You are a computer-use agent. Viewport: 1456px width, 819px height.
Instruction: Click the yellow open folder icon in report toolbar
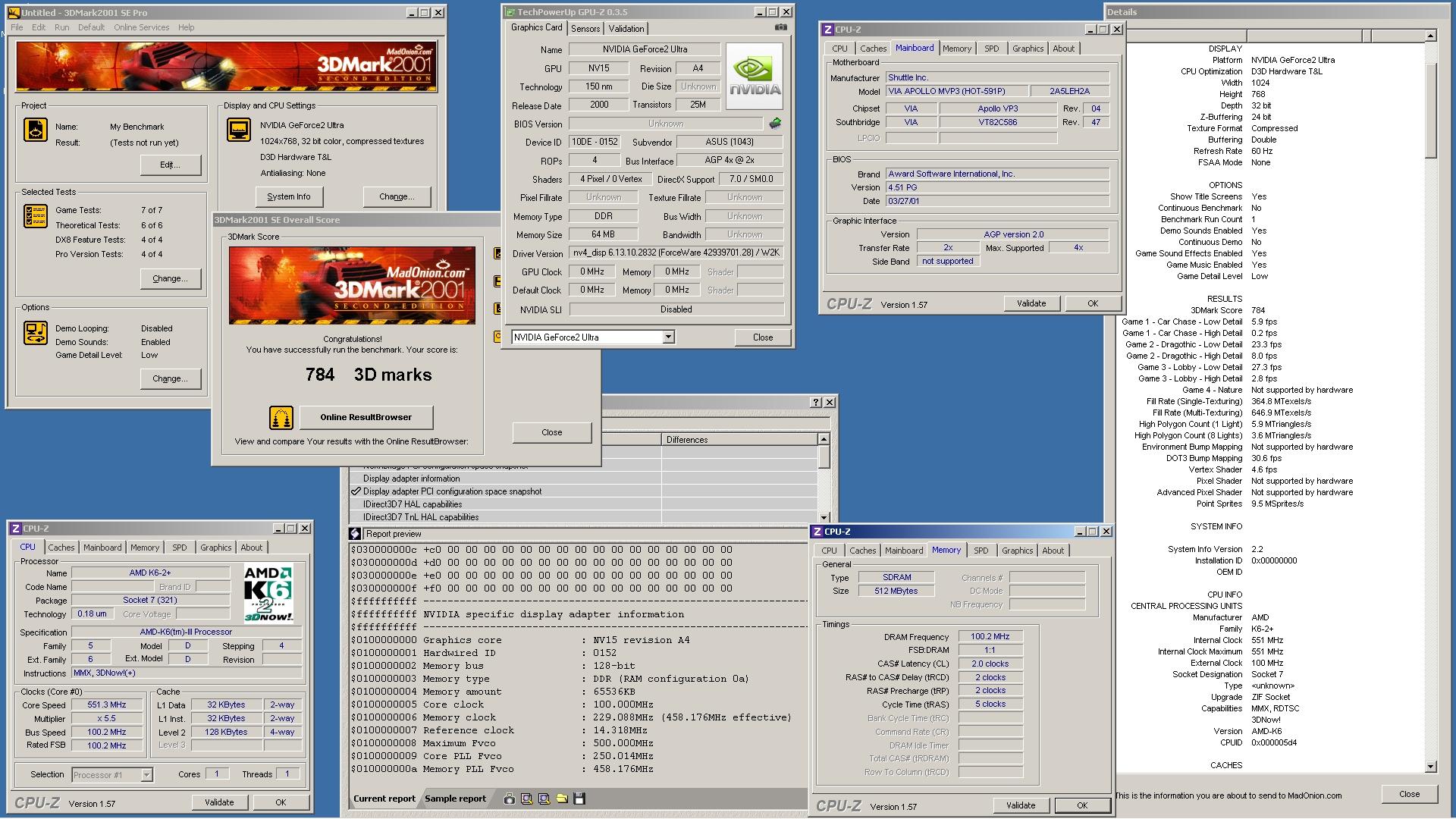[x=562, y=799]
